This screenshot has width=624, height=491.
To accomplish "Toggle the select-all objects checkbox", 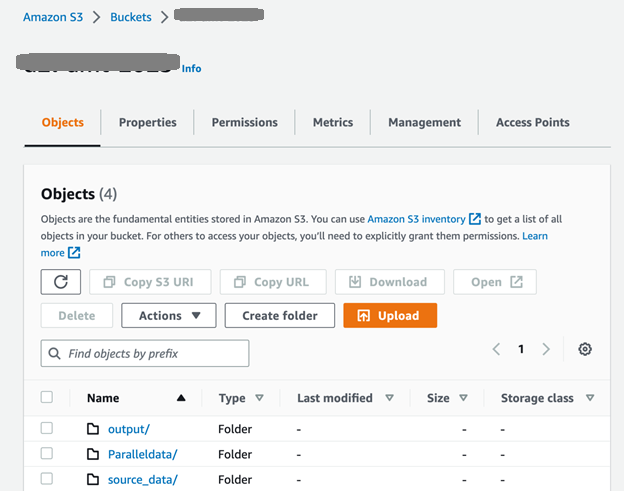I will [x=47, y=397].
